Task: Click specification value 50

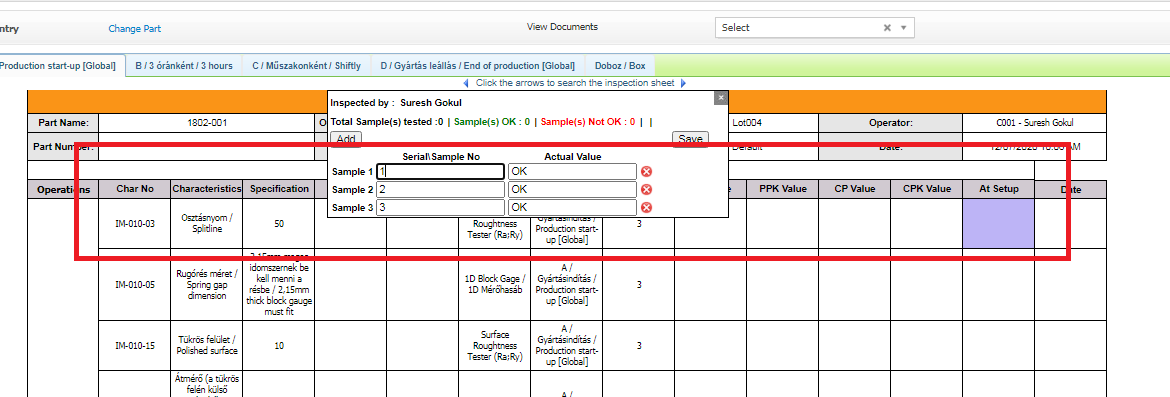Action: [x=279, y=223]
